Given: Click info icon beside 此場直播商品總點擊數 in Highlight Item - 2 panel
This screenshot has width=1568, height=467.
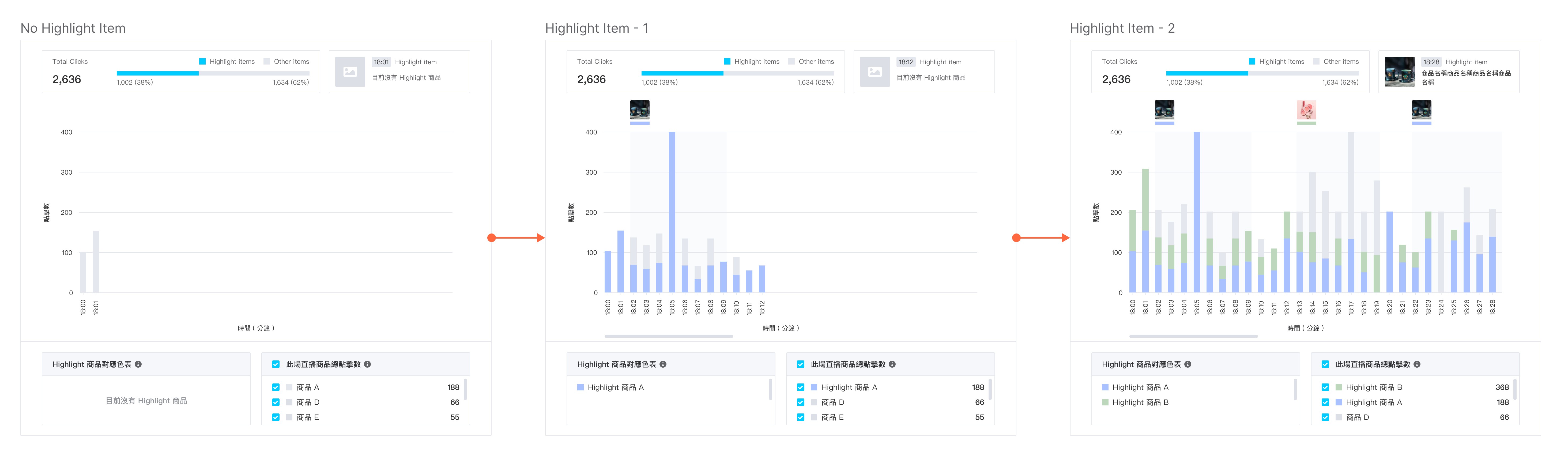Looking at the screenshot, I should pyautogui.click(x=1416, y=364).
